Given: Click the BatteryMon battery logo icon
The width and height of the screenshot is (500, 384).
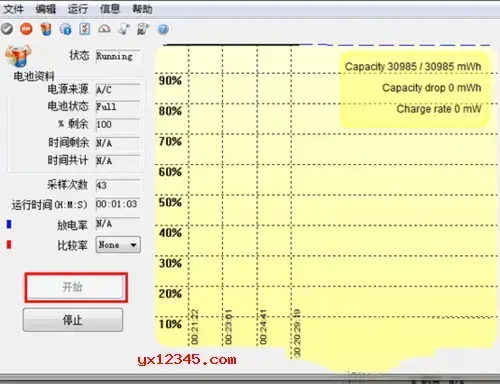Looking at the screenshot, I should [x=18, y=56].
